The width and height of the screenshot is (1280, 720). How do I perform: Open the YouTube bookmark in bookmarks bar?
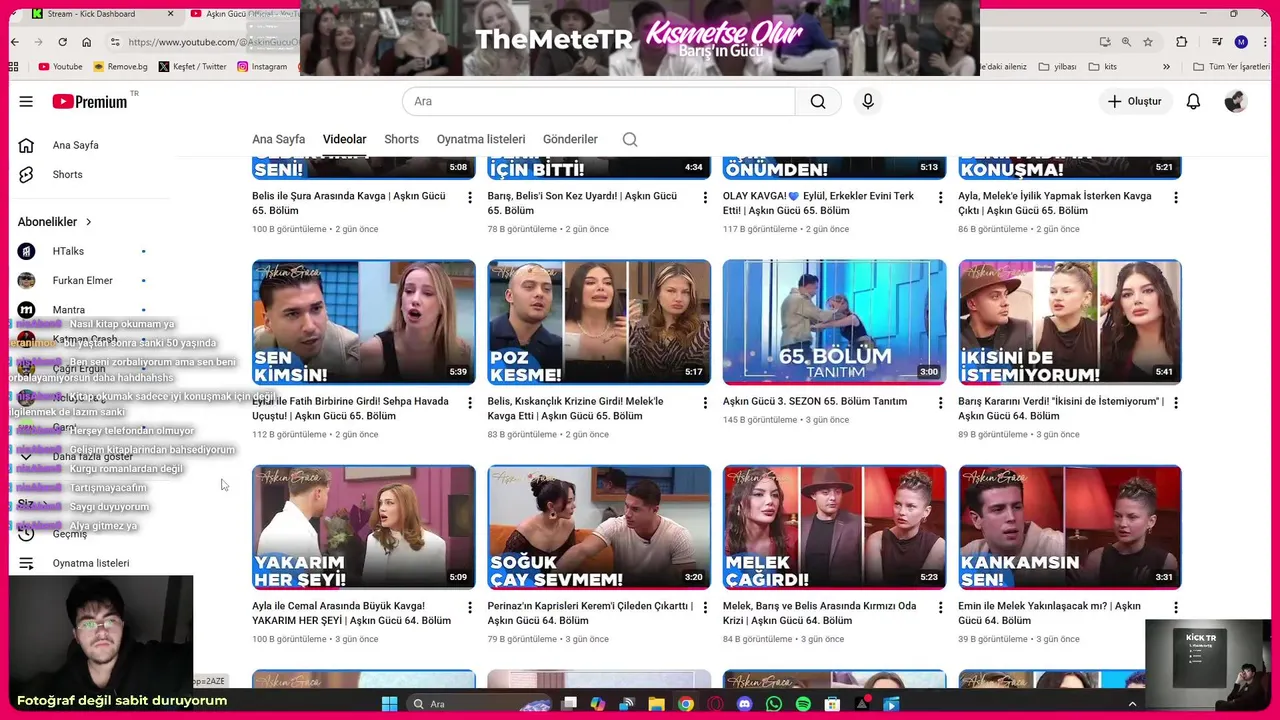click(x=60, y=67)
